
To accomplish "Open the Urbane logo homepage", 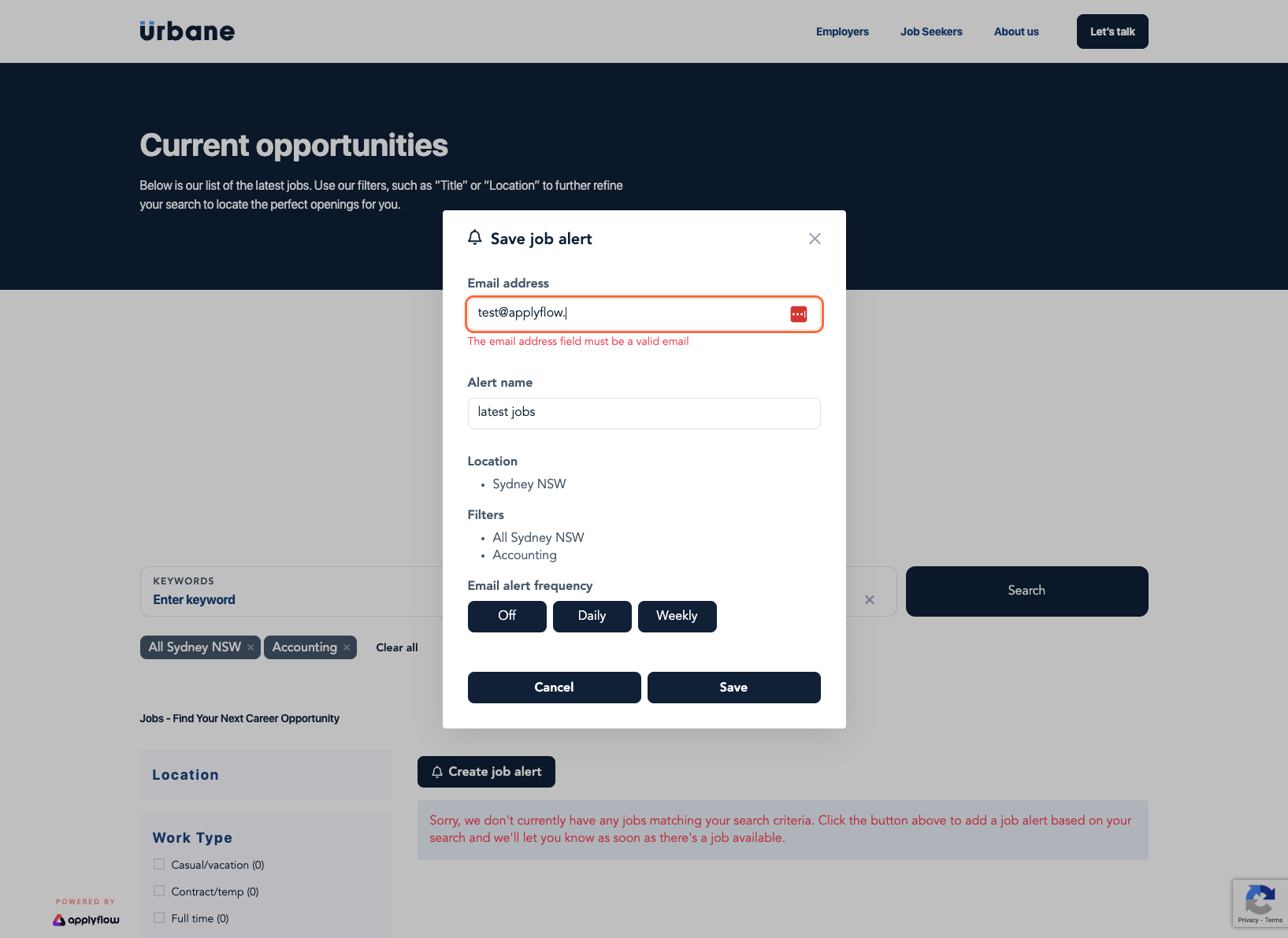I will (x=187, y=31).
